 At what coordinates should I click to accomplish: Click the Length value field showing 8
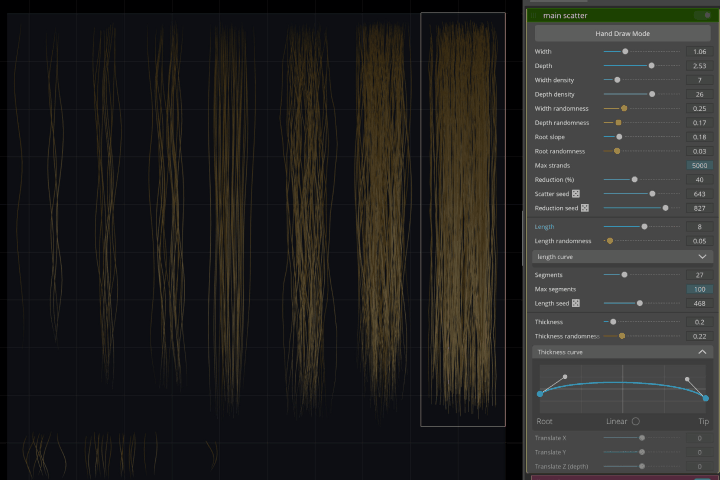[x=699, y=226]
